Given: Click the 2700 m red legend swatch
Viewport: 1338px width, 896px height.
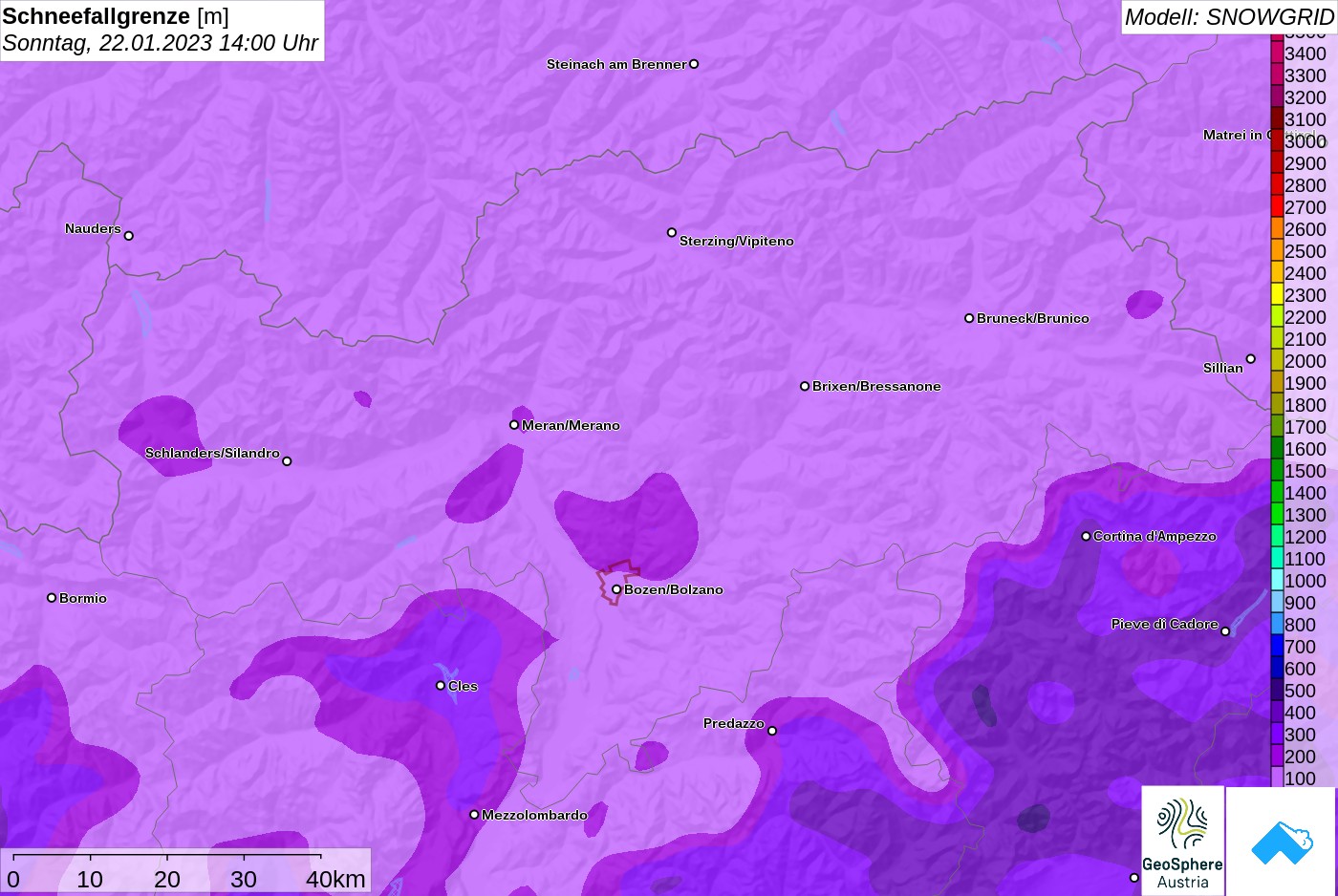Looking at the screenshot, I should pos(1277,206).
